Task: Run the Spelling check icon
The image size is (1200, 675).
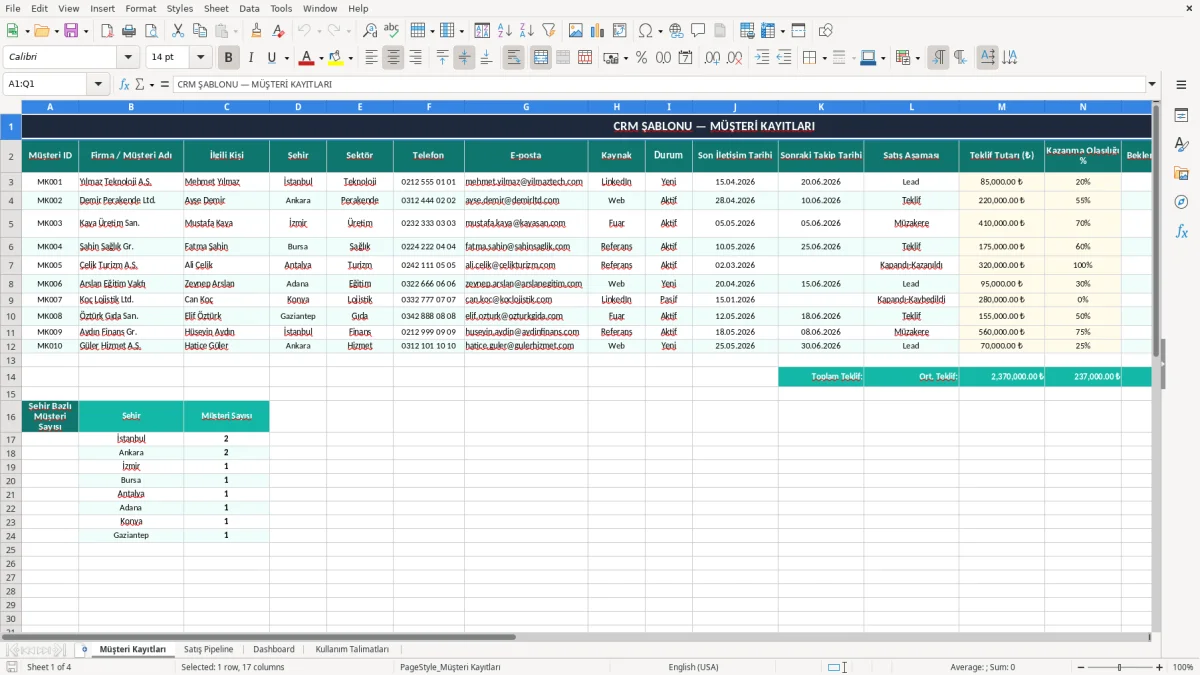Action: [x=392, y=31]
